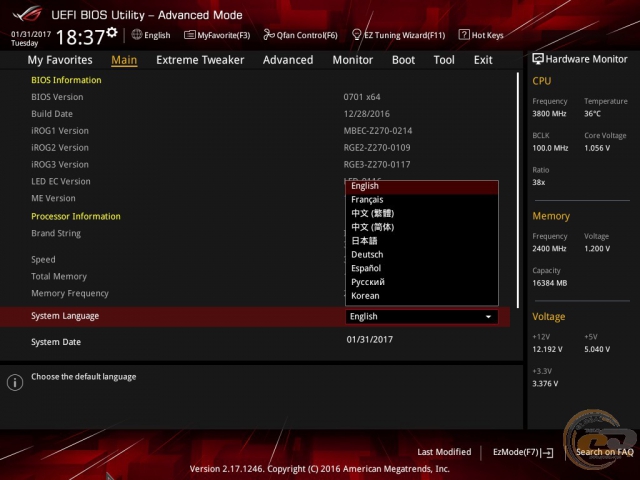The width and height of the screenshot is (640, 480).
Task: Click the main panel vertical scrollbar
Action: [518, 190]
